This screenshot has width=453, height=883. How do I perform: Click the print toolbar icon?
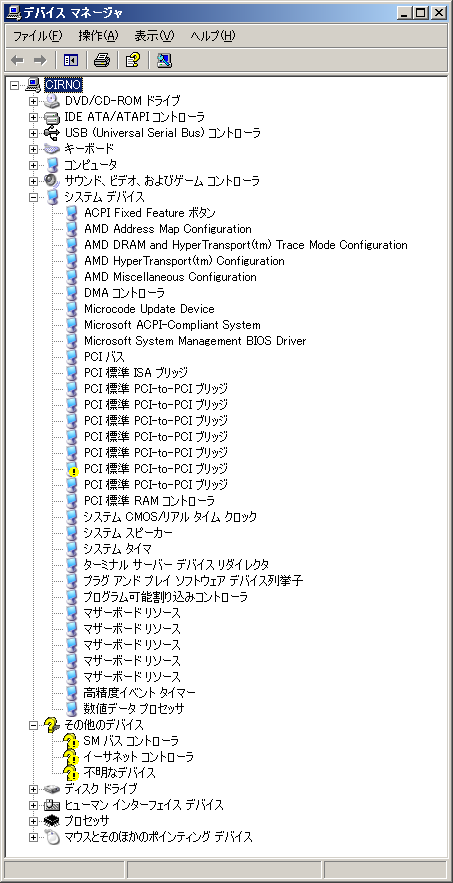(x=102, y=60)
